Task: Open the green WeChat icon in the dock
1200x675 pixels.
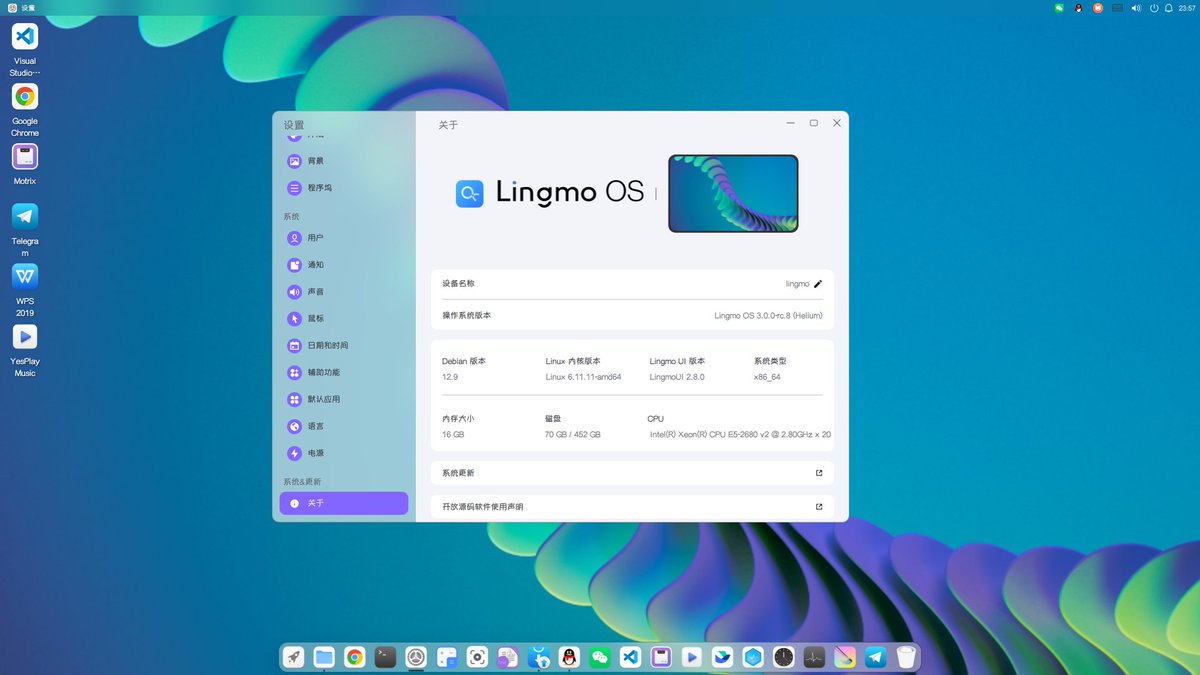Action: pos(600,657)
